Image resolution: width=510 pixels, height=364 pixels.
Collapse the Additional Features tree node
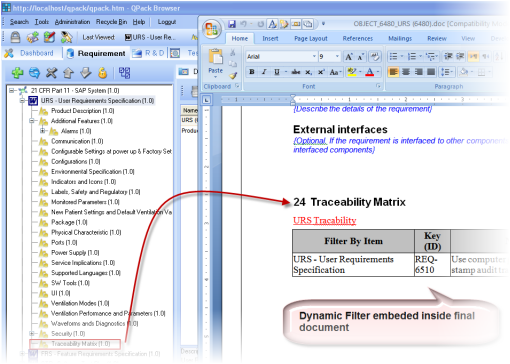(32, 121)
